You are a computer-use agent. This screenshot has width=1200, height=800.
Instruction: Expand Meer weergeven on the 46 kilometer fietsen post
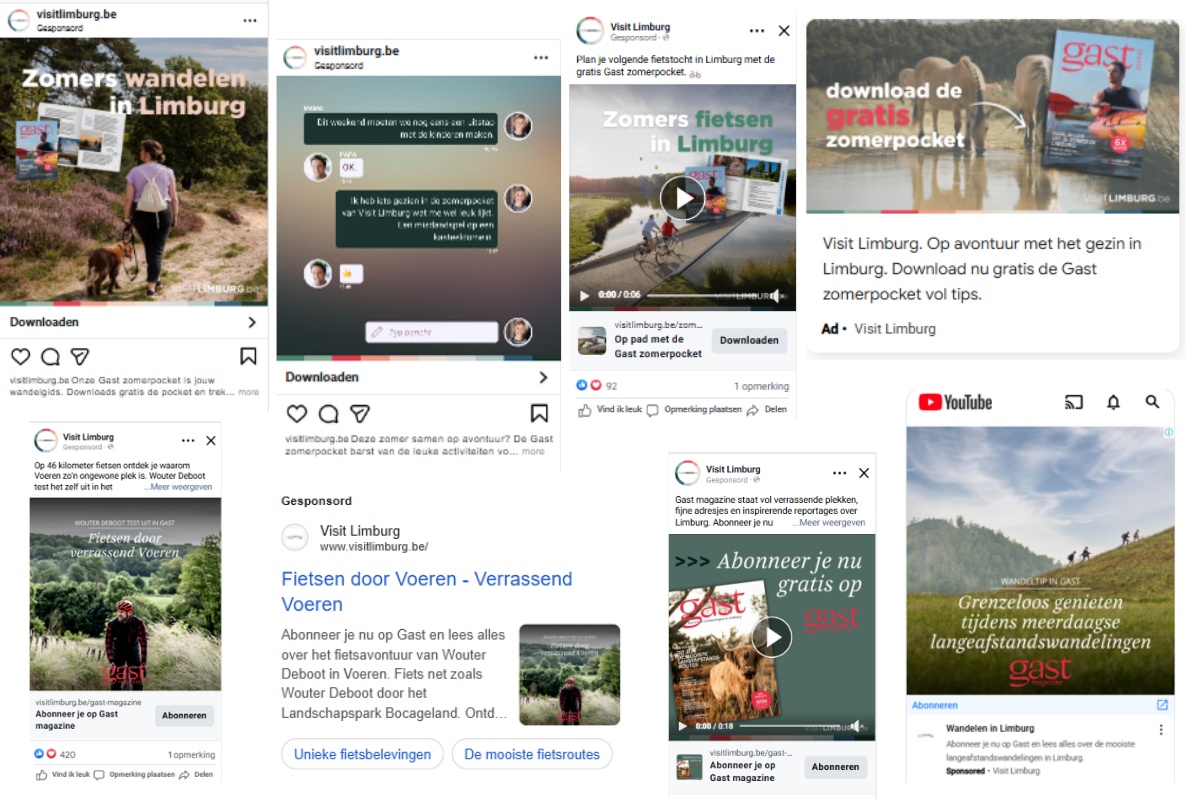click(x=178, y=487)
